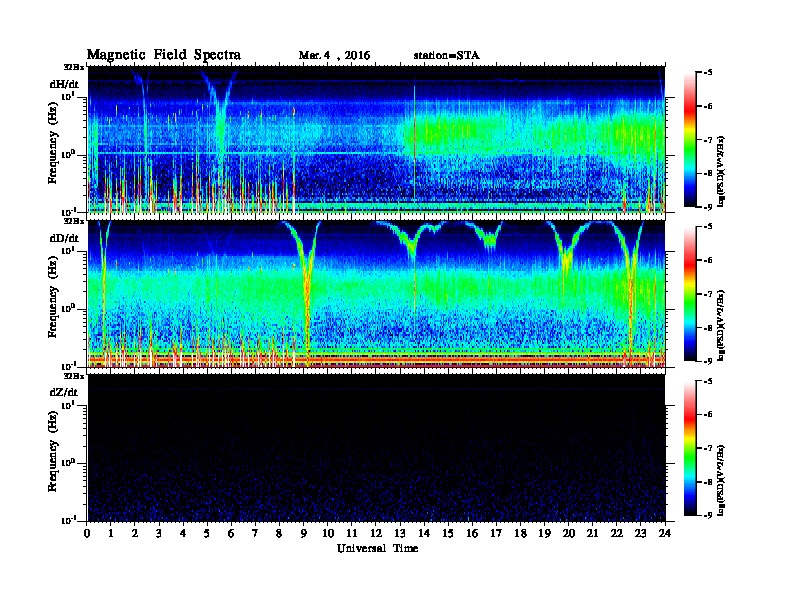Click the hour 23 tick label on time axis
Viewport: 792px width, 612px height.
[x=641, y=533]
